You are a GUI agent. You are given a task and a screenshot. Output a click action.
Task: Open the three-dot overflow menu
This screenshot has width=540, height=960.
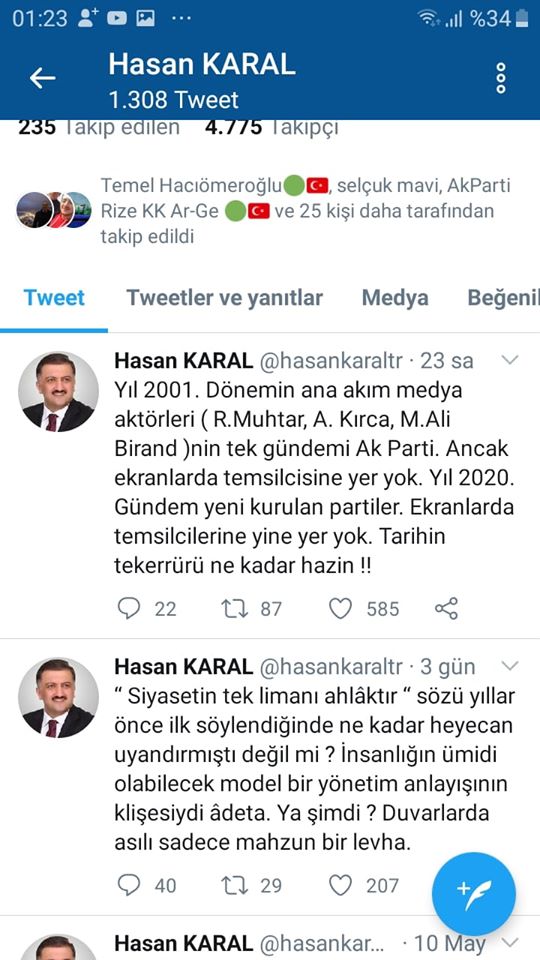(x=501, y=78)
